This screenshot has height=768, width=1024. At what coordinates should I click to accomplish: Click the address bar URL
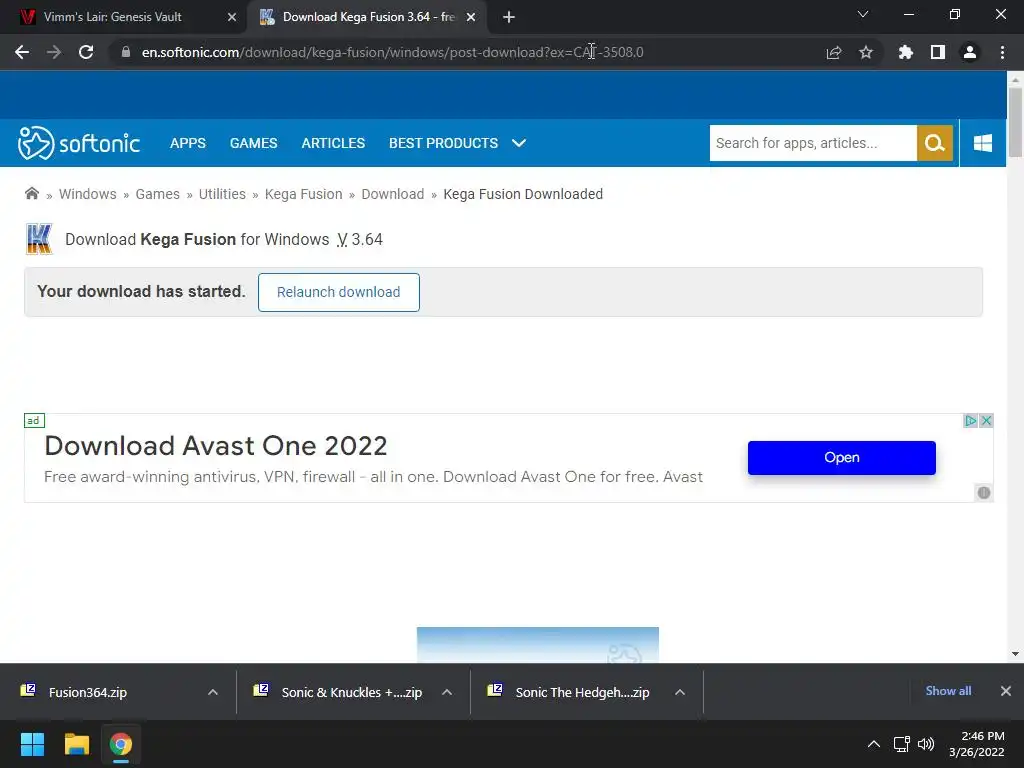coord(392,52)
